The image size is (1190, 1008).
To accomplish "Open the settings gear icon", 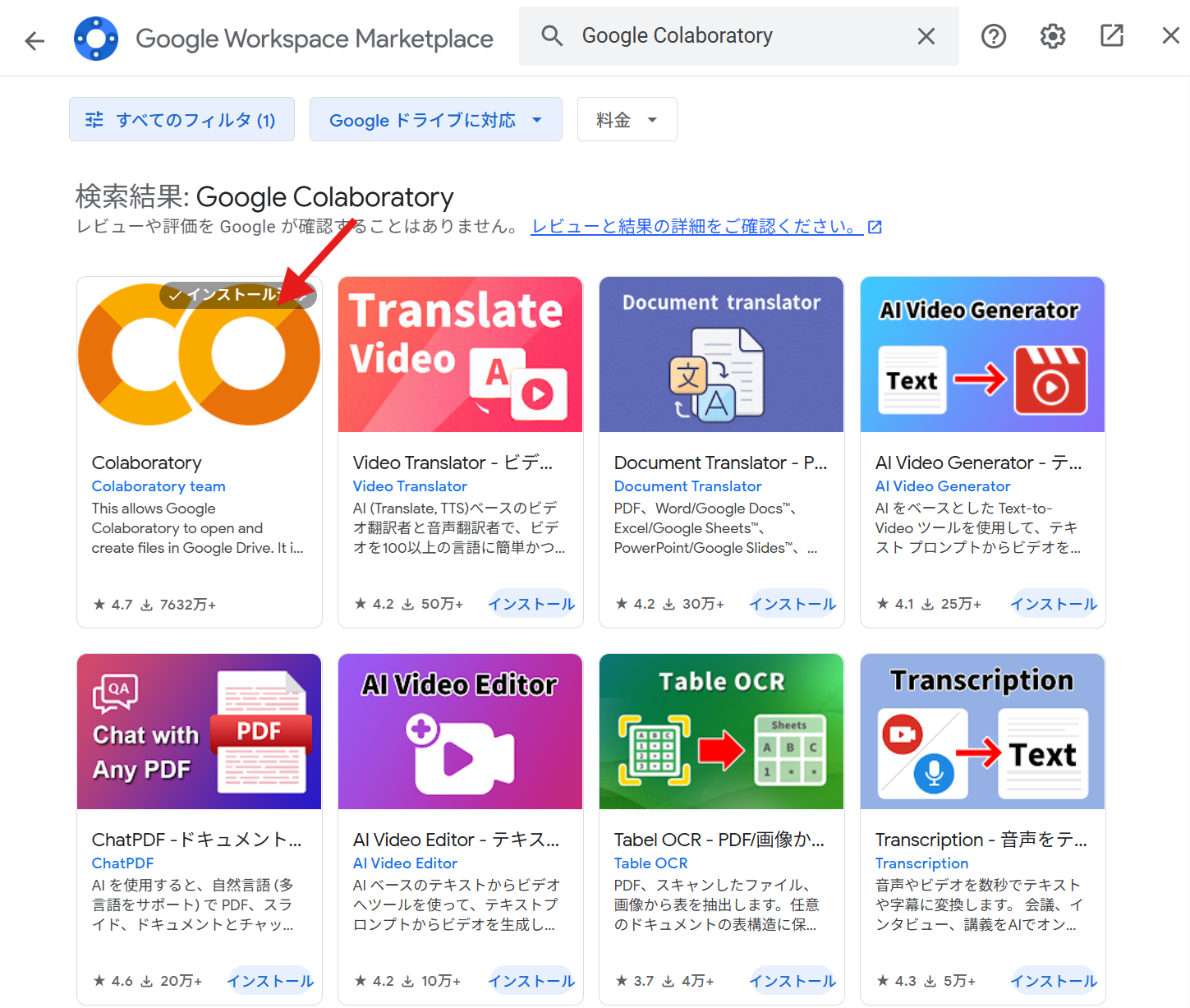I will 1052,36.
